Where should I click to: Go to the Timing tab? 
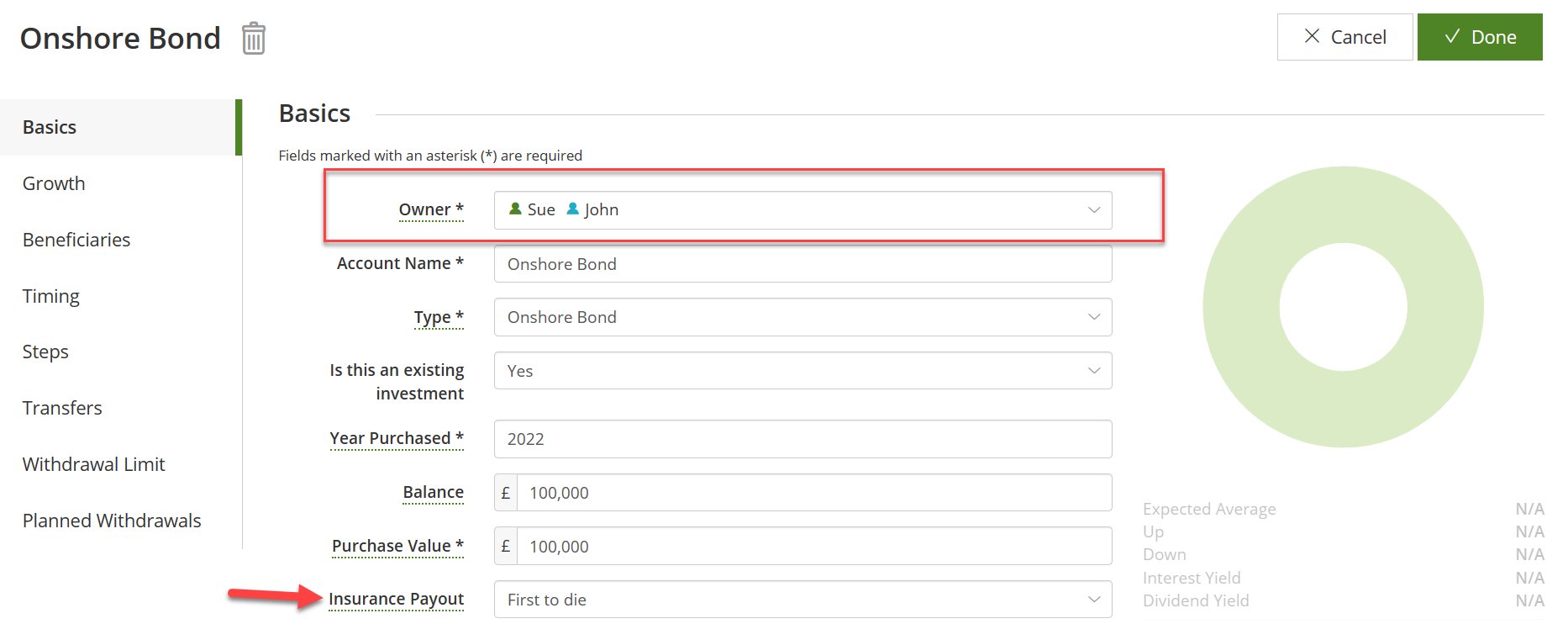[x=51, y=296]
